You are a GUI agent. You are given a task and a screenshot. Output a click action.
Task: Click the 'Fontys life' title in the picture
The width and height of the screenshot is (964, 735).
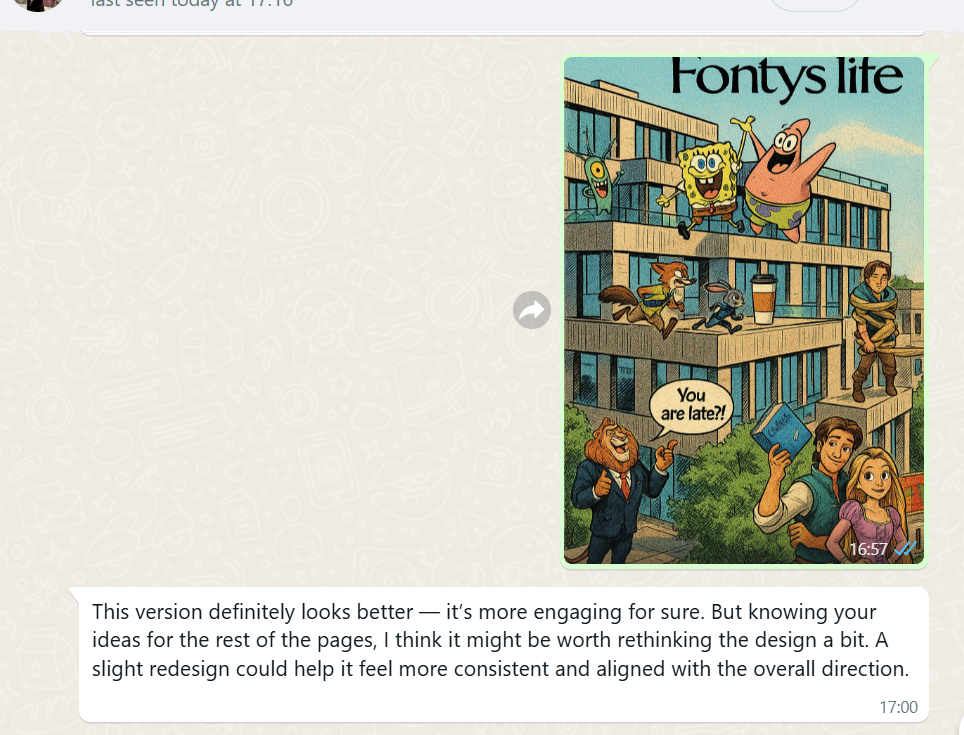click(x=787, y=77)
